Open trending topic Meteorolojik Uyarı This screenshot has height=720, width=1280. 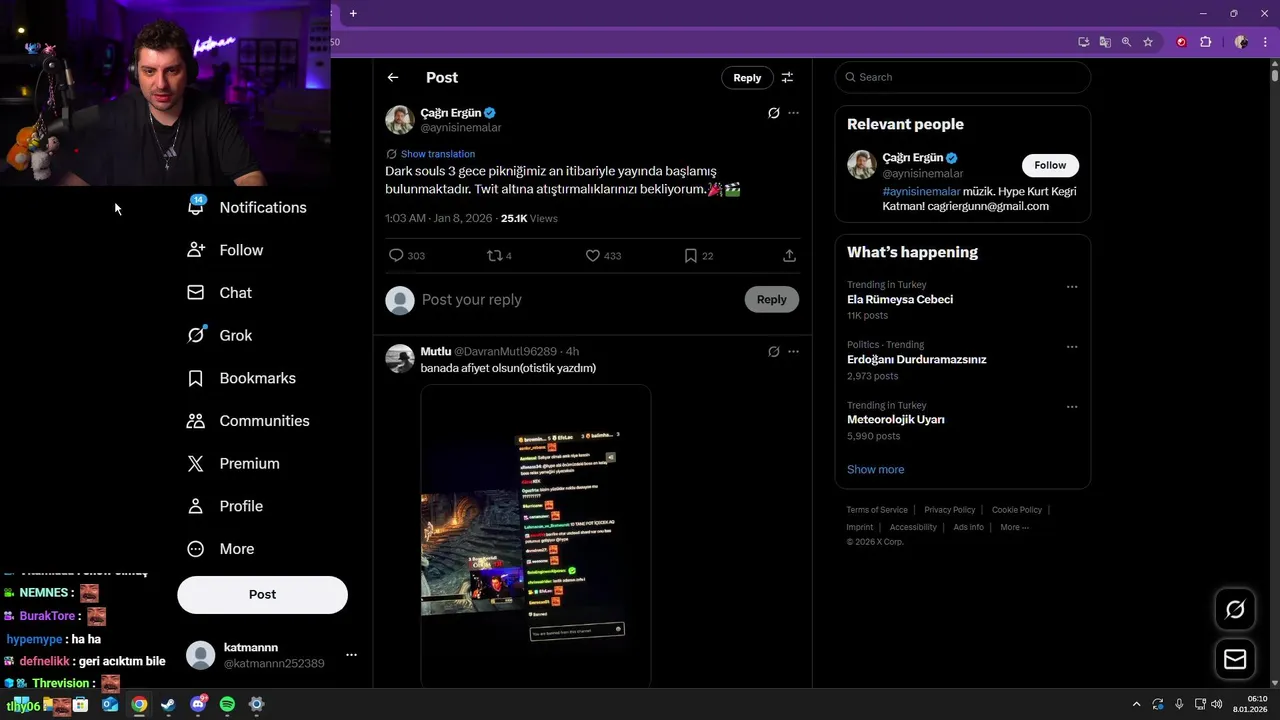click(x=896, y=420)
